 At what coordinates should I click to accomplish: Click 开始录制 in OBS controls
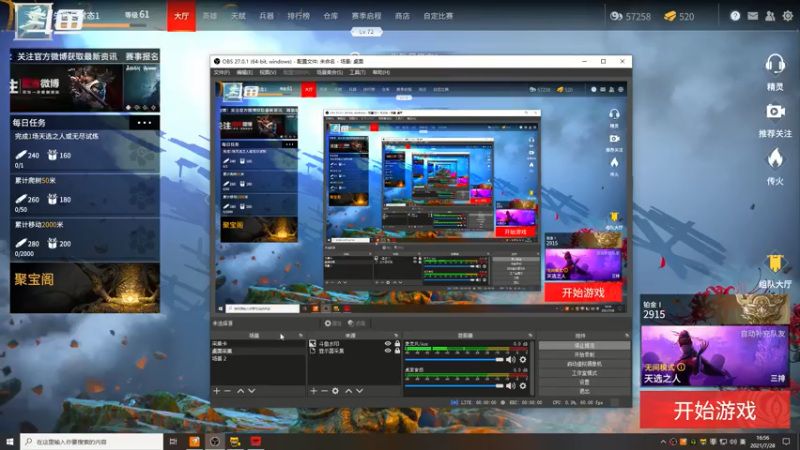[584, 355]
